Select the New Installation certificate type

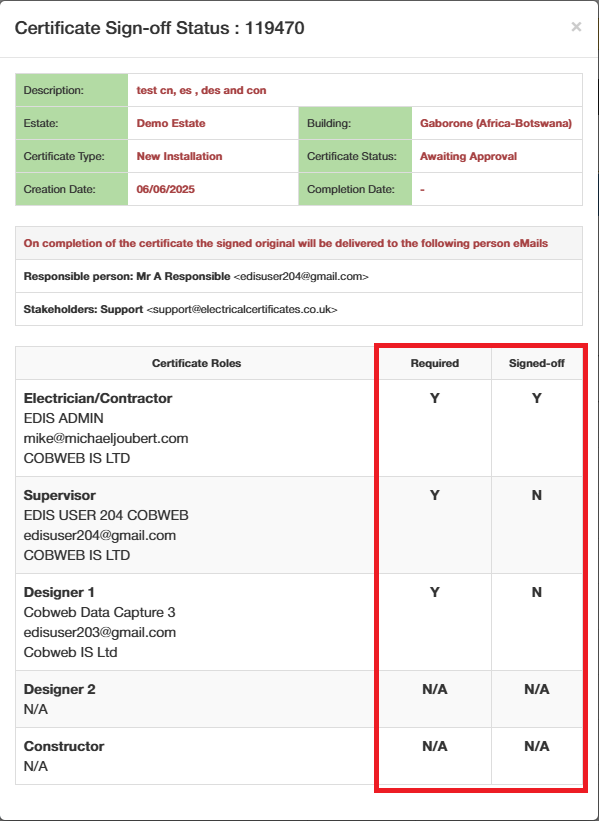[x=179, y=156]
